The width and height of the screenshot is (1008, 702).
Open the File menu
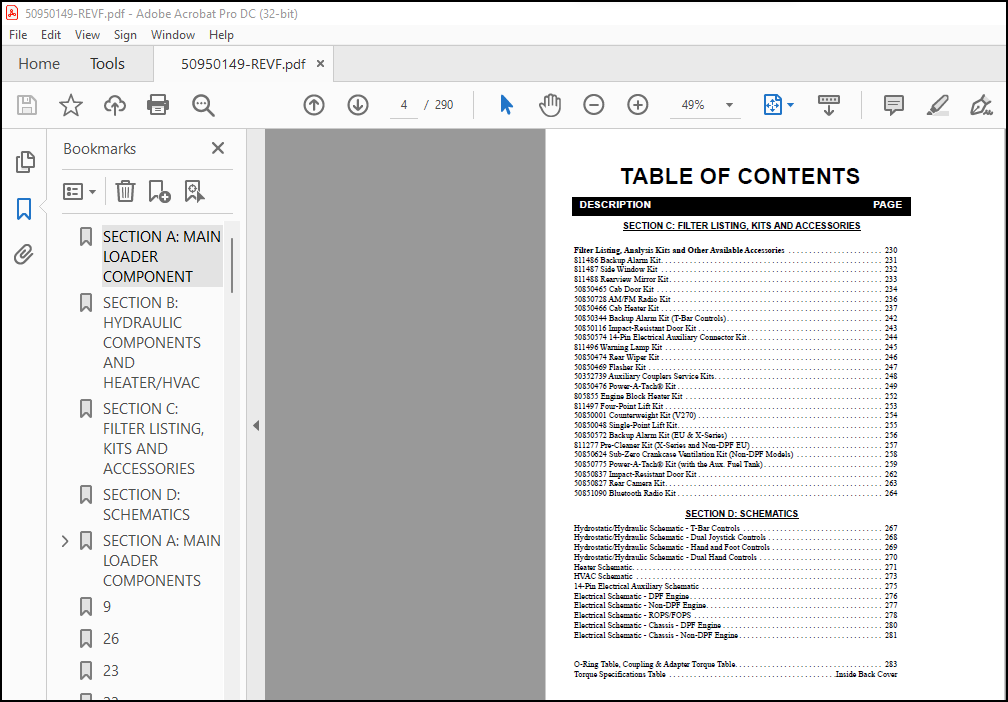click(x=18, y=35)
